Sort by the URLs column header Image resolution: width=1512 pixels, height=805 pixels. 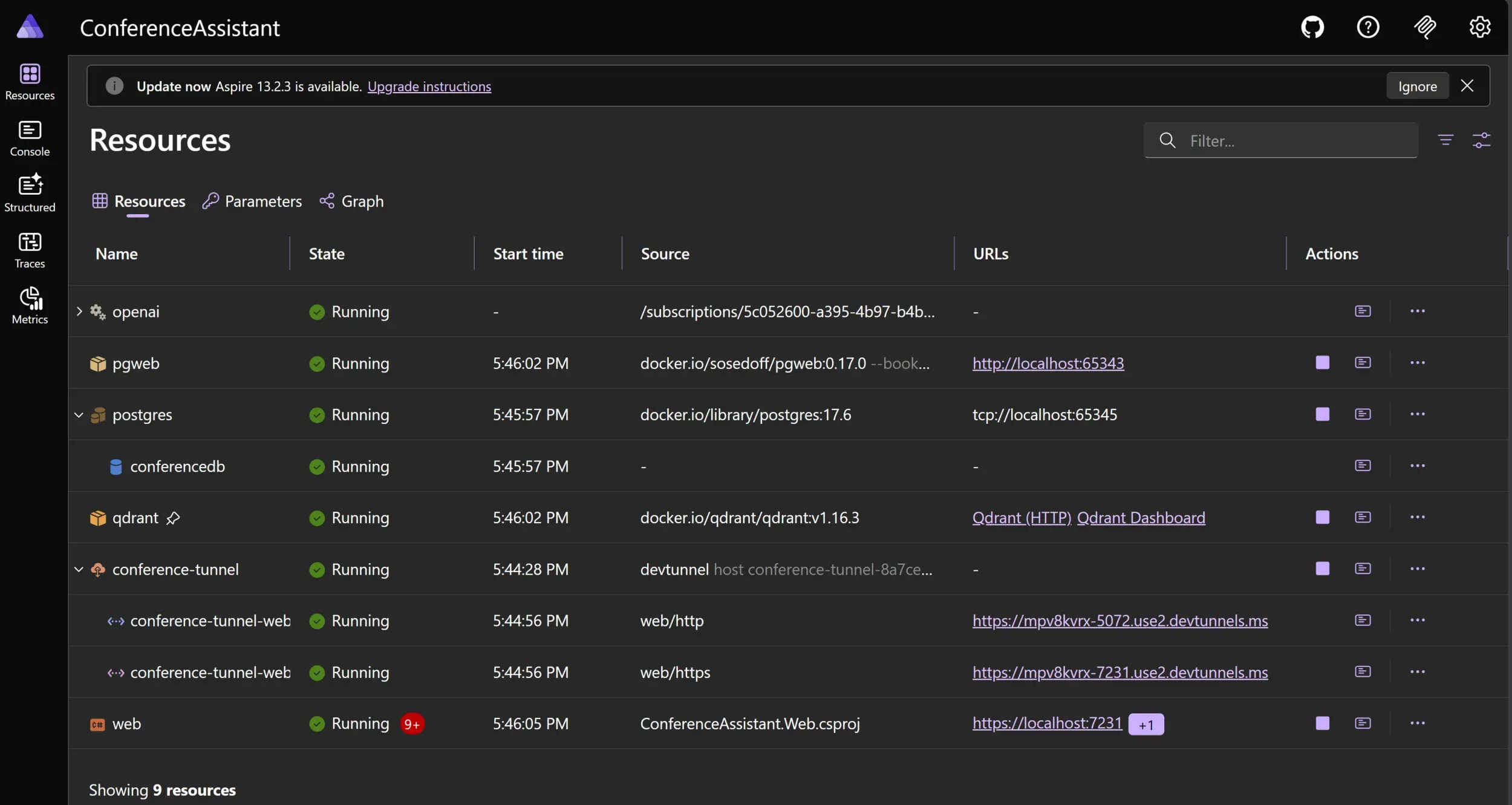pyautogui.click(x=991, y=254)
